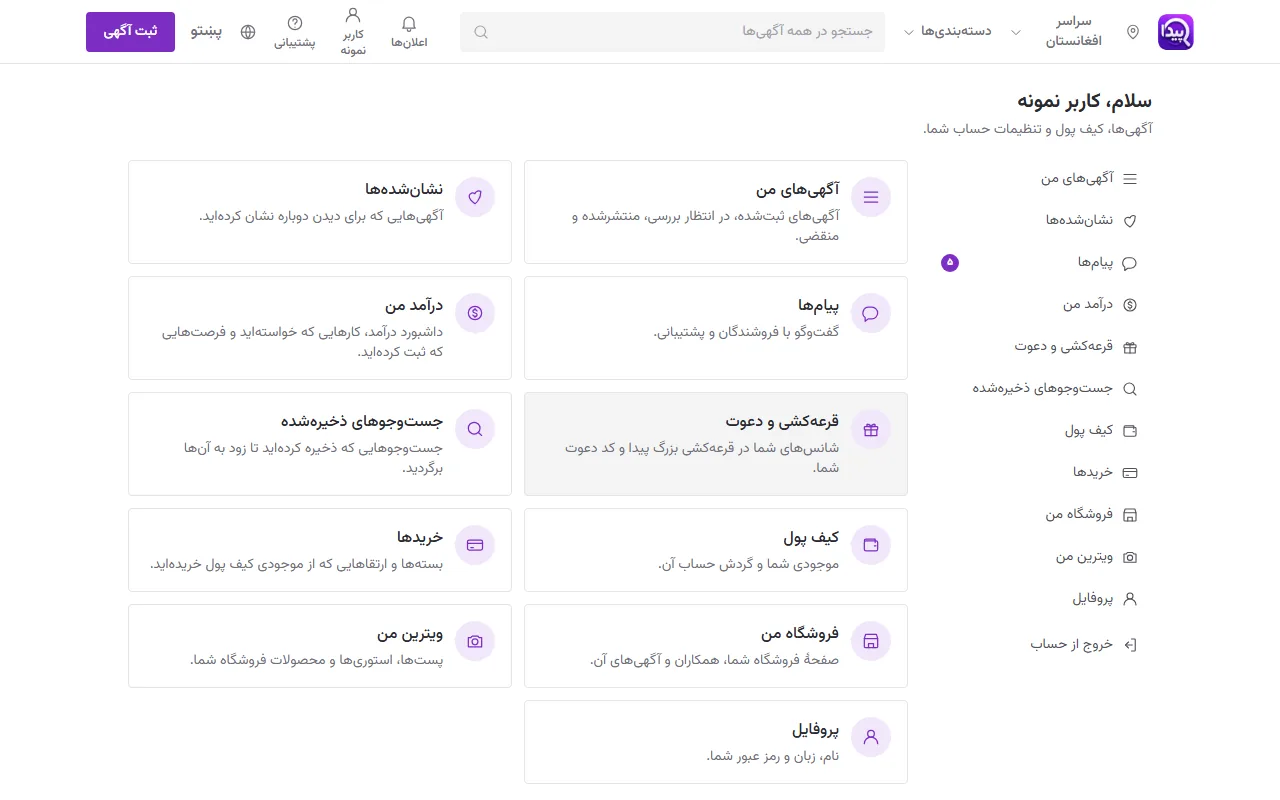Click the heart icon beside نشان‌شده‌ها in sidebar
Viewport: 1280px width, 800px height.
pos(1130,221)
